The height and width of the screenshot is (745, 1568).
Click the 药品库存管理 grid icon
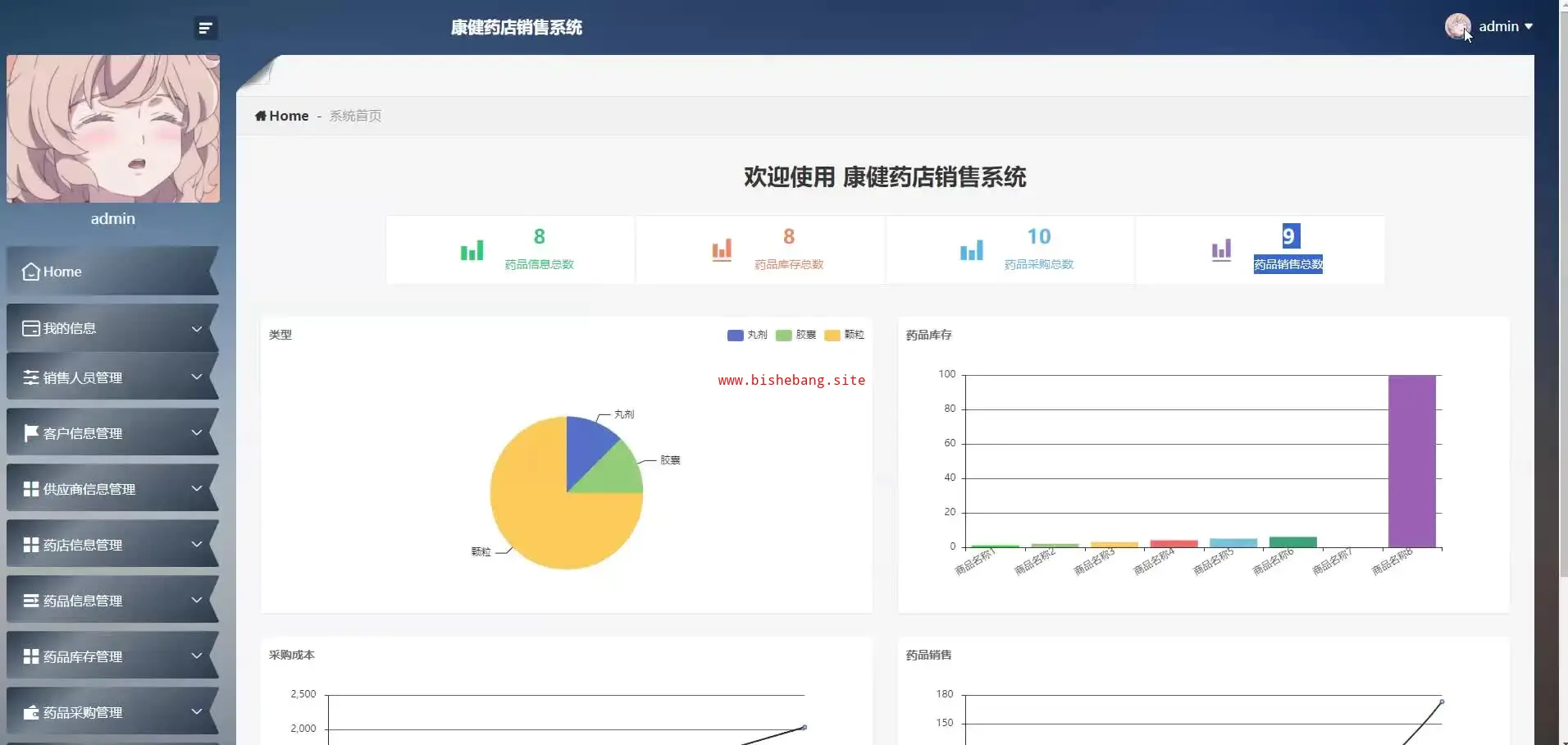pyautogui.click(x=31, y=656)
